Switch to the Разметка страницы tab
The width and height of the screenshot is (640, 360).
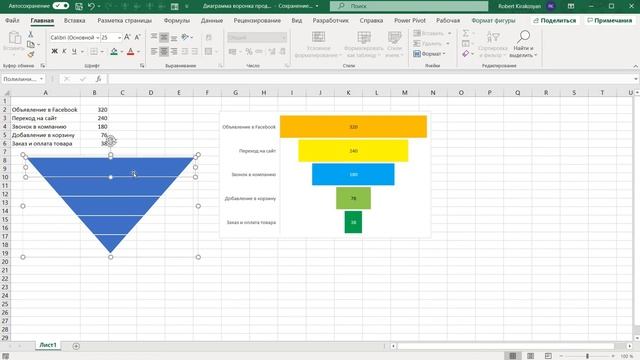pos(124,20)
